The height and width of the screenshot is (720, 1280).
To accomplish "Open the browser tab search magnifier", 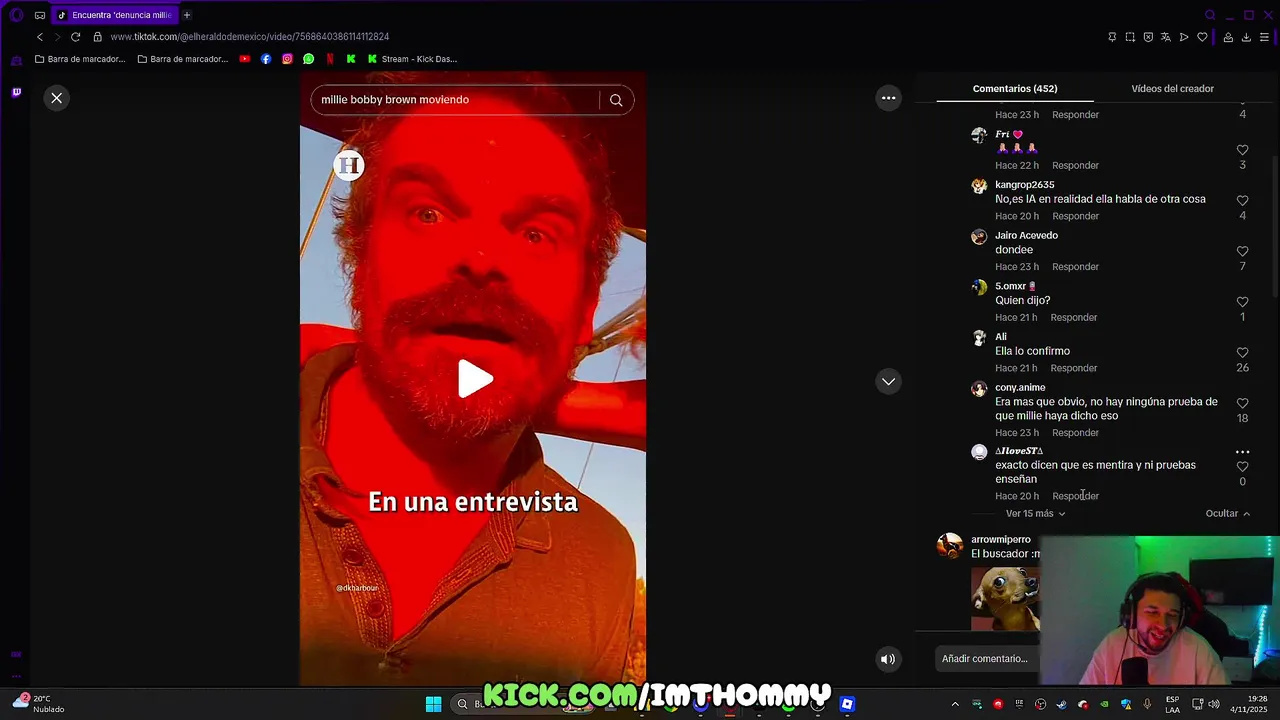I will click(x=1210, y=15).
